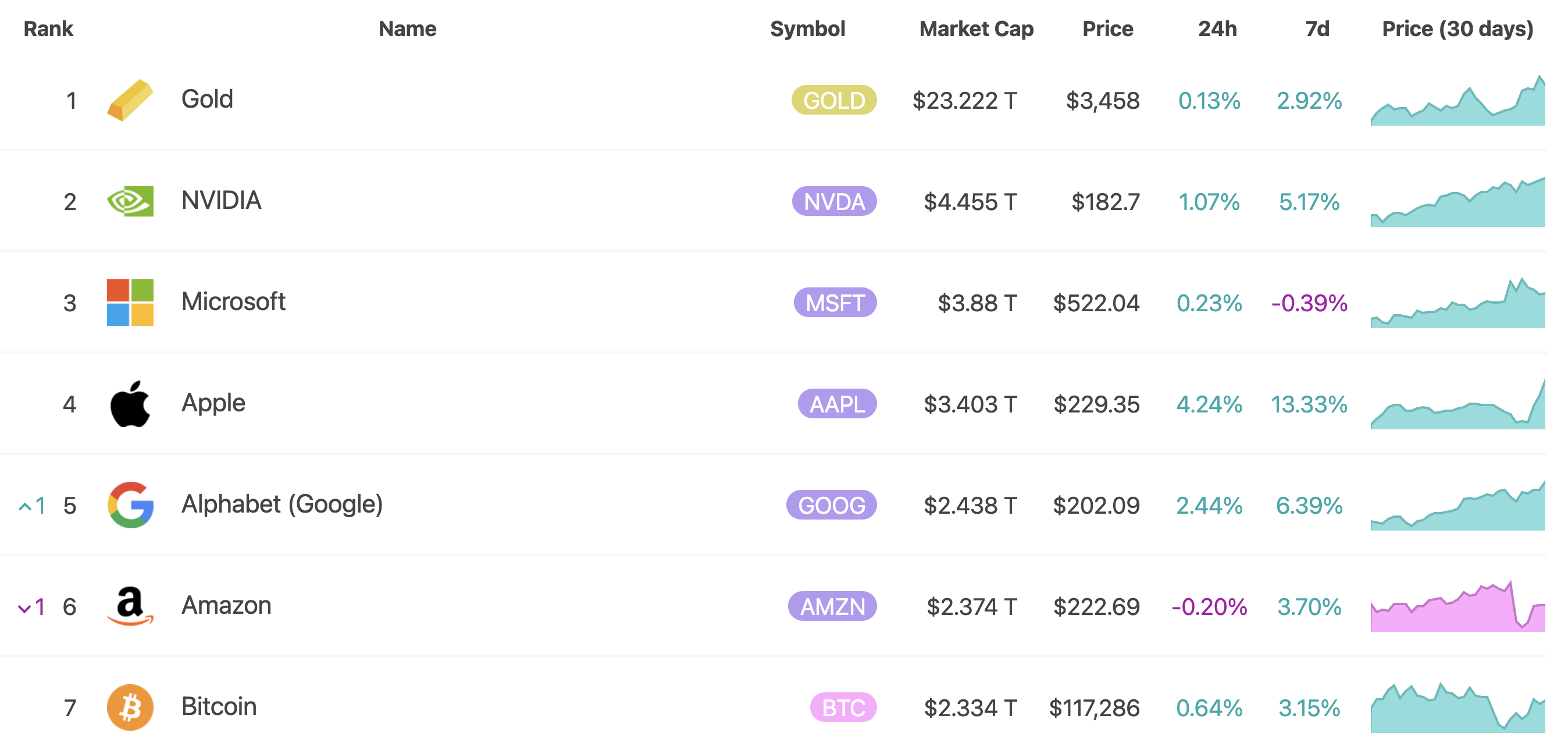Open the Microsoft company link

pos(233,301)
